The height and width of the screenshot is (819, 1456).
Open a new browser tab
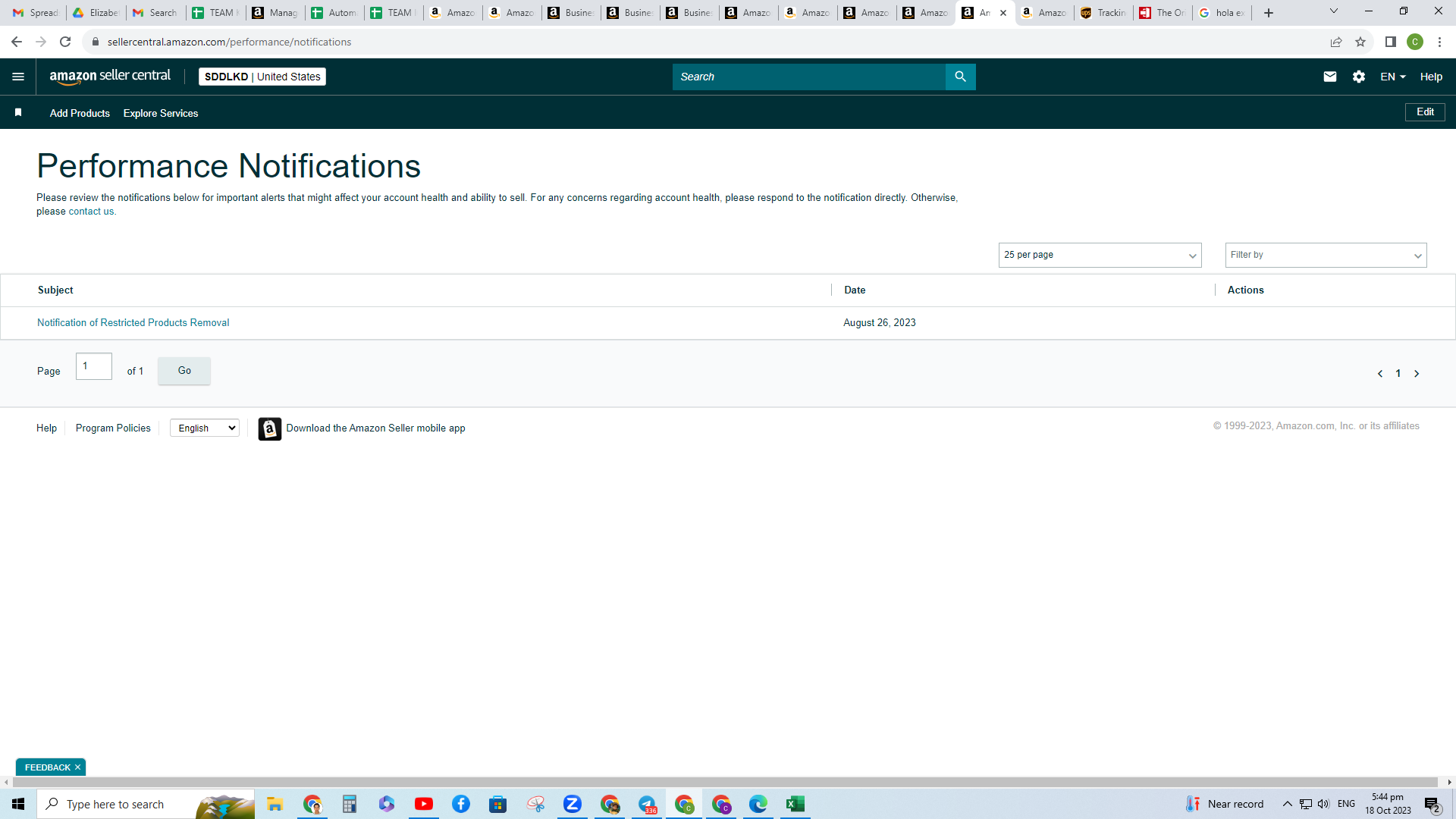click(x=1268, y=13)
